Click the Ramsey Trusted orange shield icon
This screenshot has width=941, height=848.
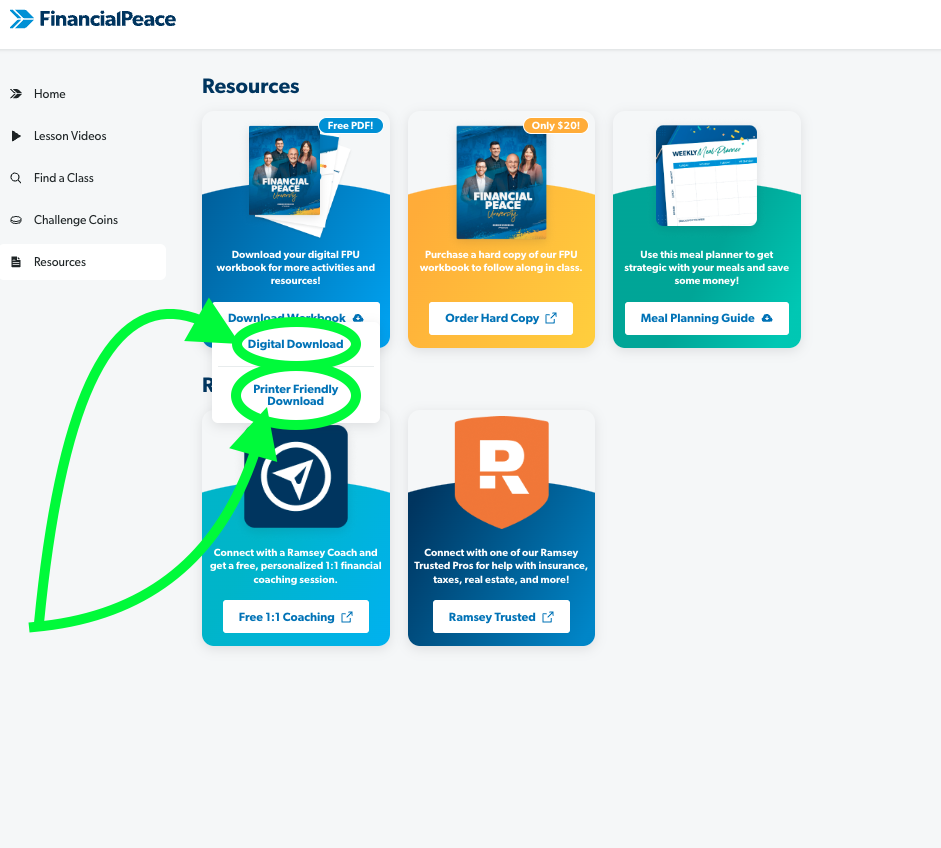point(502,472)
